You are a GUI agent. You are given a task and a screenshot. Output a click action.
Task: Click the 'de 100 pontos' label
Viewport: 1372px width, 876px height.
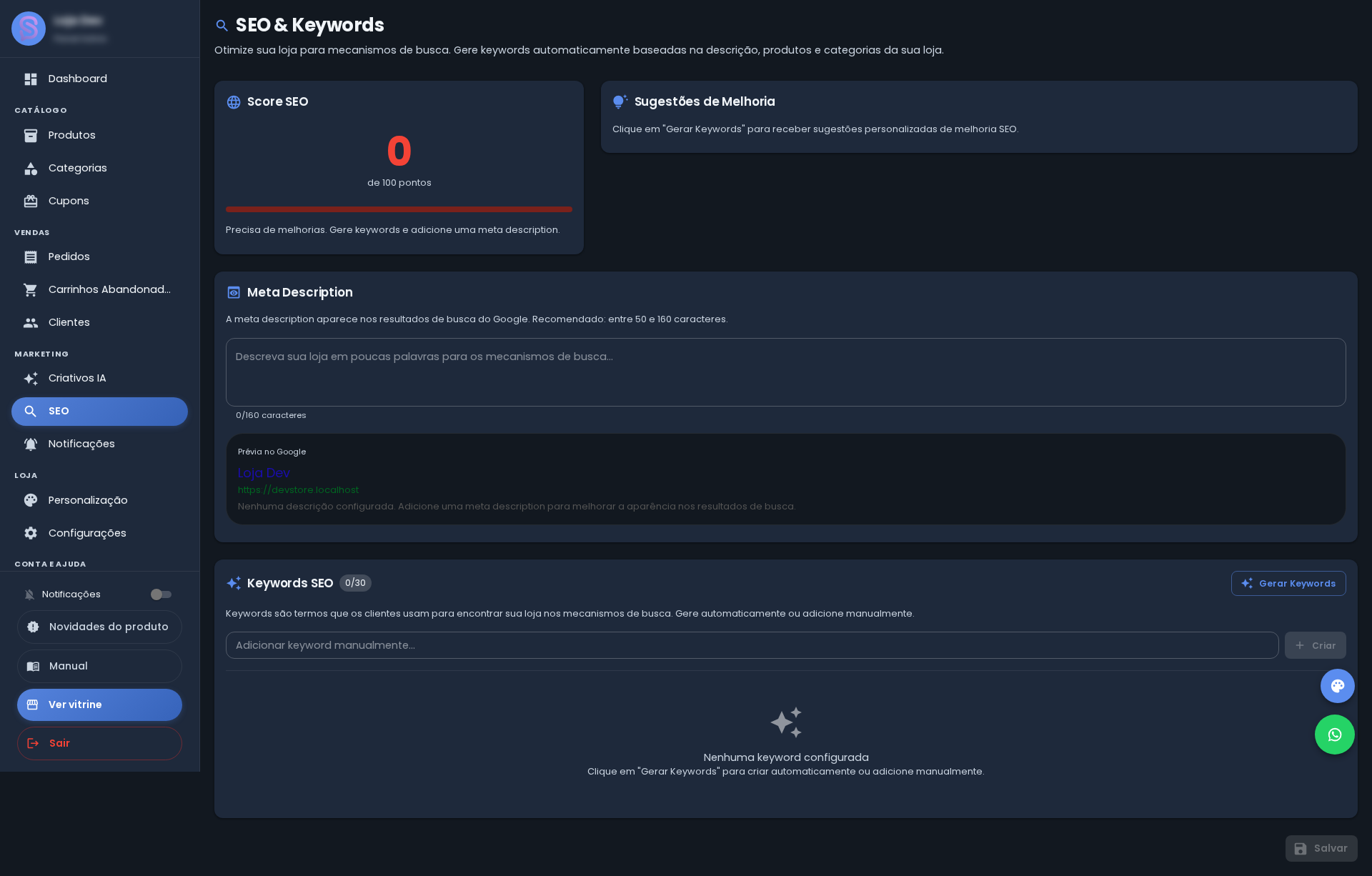tap(399, 183)
